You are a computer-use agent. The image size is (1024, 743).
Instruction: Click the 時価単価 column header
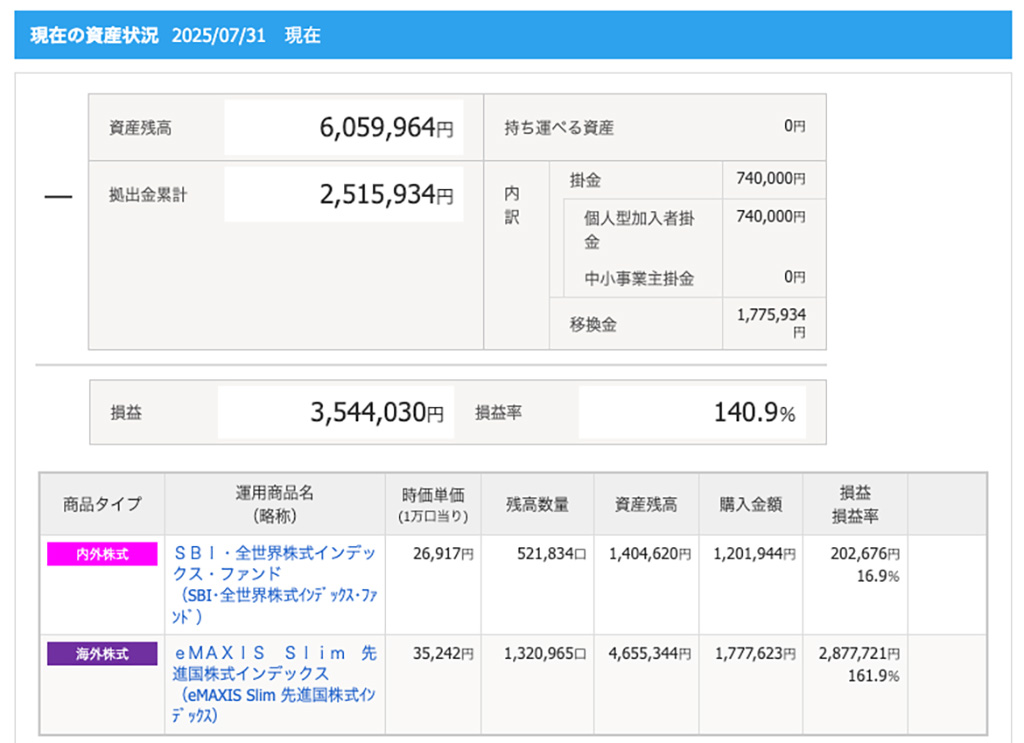pos(433,504)
